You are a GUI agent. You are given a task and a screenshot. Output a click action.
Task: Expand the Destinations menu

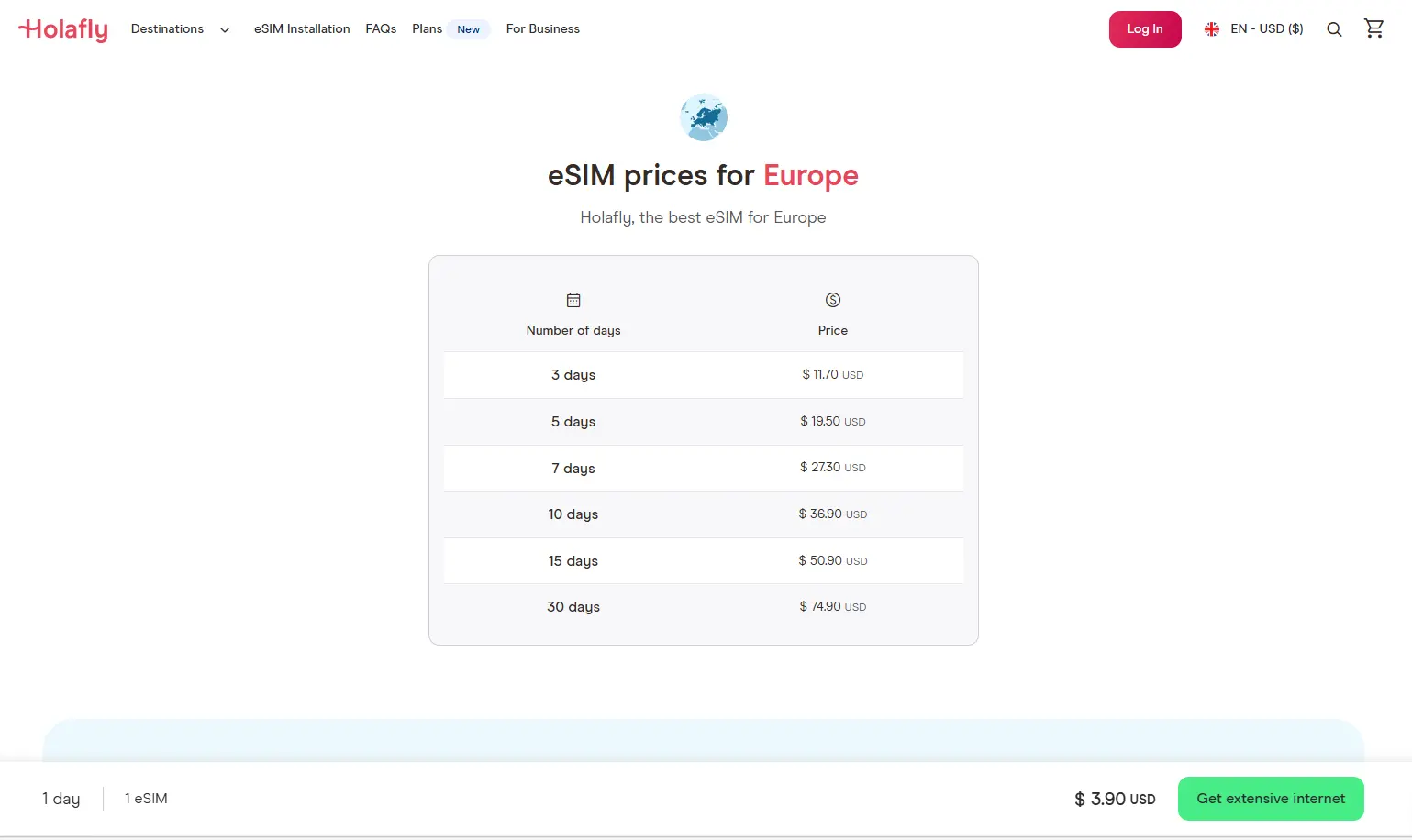(167, 28)
